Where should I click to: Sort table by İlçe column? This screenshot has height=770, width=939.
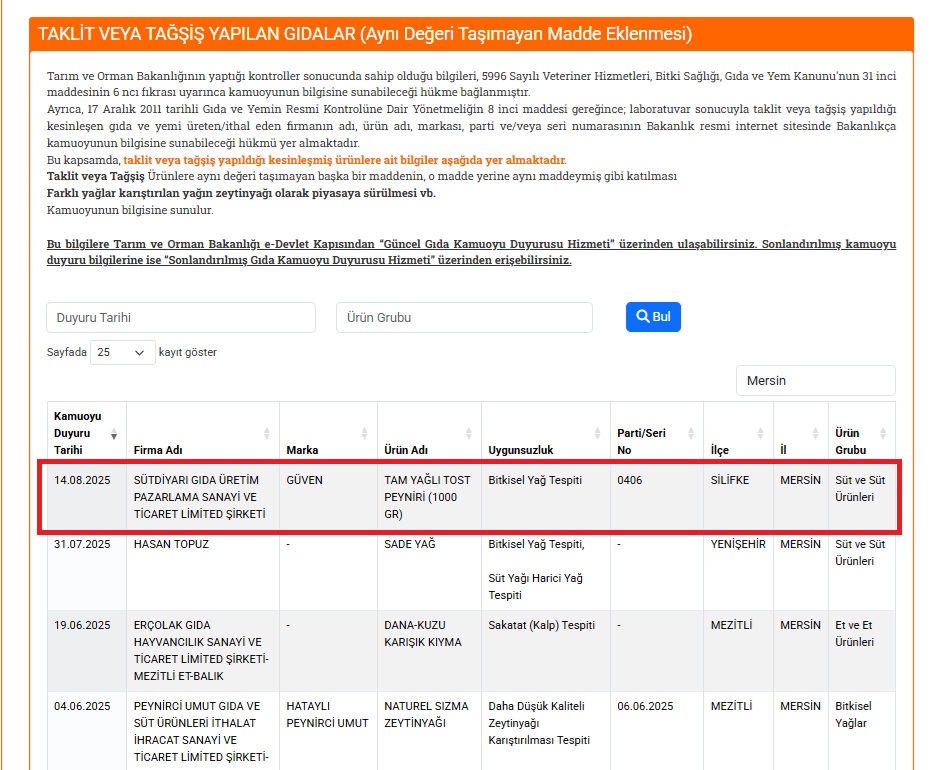(x=738, y=433)
